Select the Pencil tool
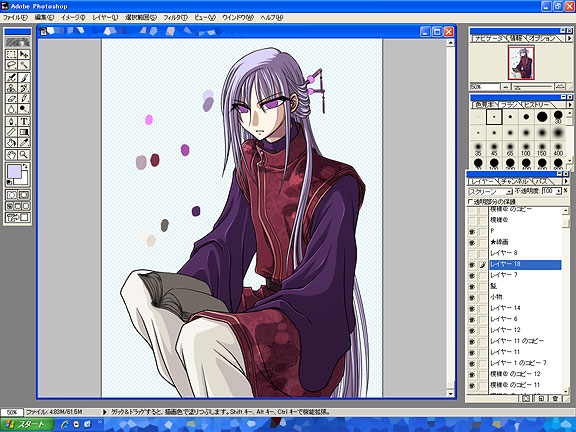Screen dimensions: 576x432 point(24,98)
